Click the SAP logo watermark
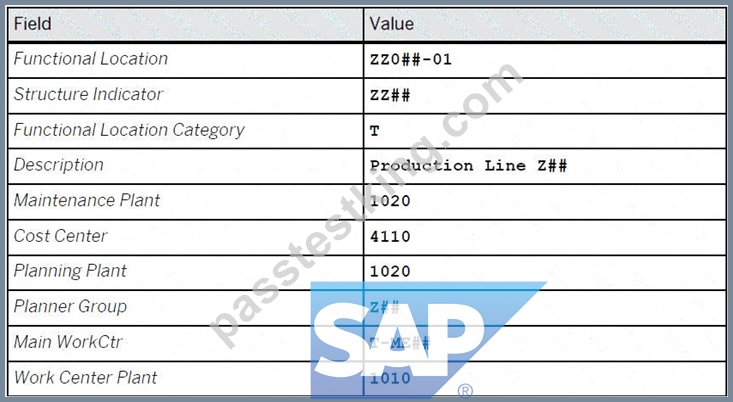The height and width of the screenshot is (402, 733). (x=428, y=339)
